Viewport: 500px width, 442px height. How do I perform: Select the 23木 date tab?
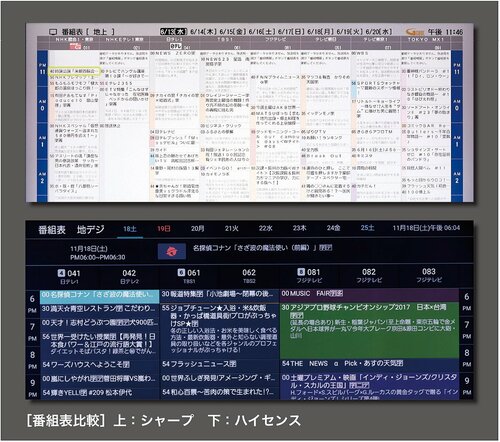pyautogui.click(x=299, y=228)
